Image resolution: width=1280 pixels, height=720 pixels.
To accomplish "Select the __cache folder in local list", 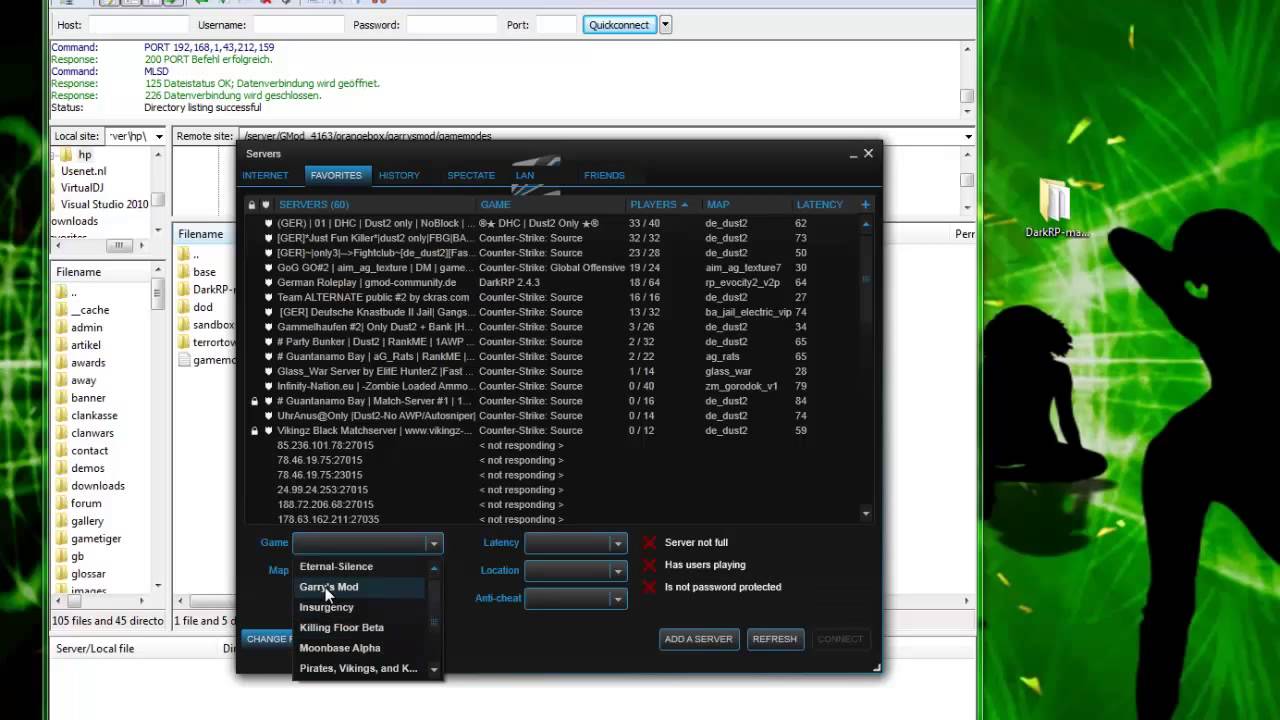I will [x=90, y=310].
